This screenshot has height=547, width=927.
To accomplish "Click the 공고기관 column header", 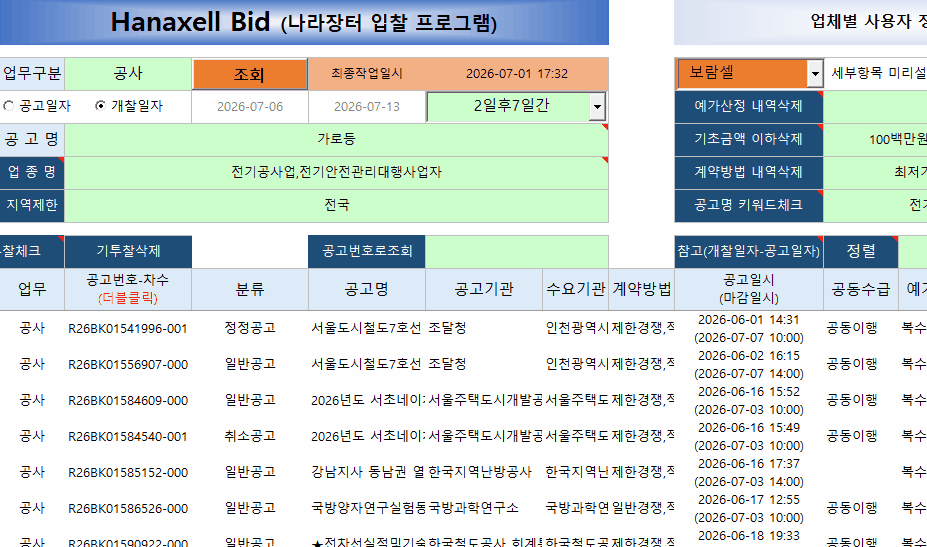I will (x=484, y=289).
